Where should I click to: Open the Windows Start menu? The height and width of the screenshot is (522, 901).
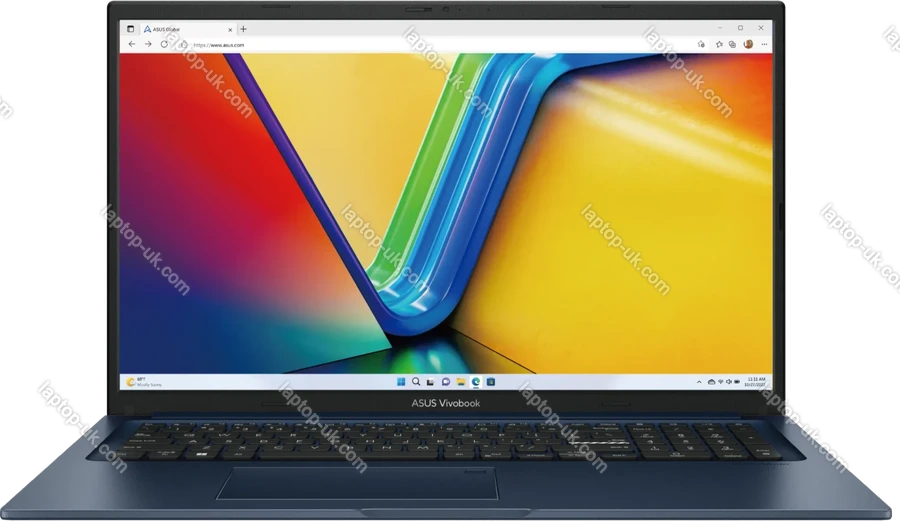pos(402,382)
